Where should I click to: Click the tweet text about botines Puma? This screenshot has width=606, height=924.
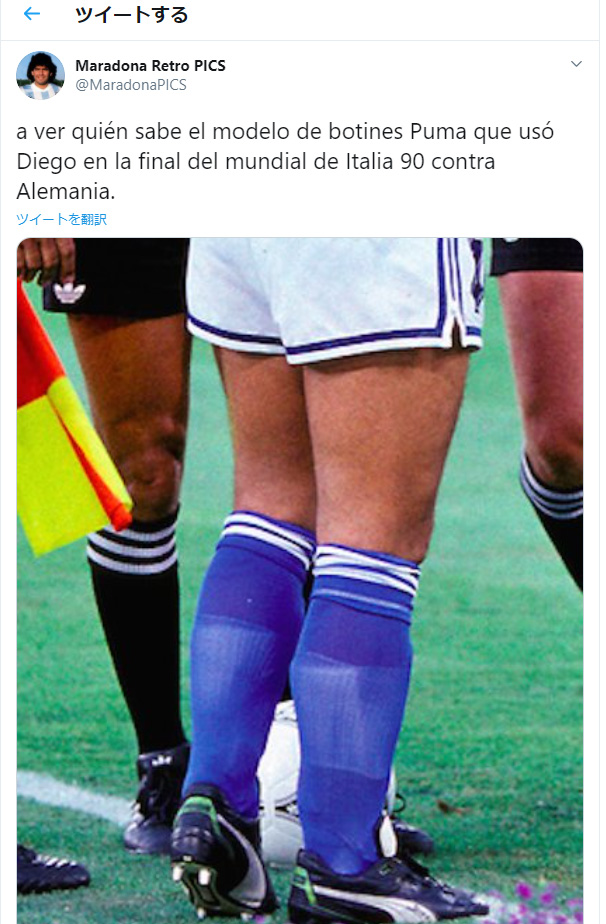(x=285, y=161)
